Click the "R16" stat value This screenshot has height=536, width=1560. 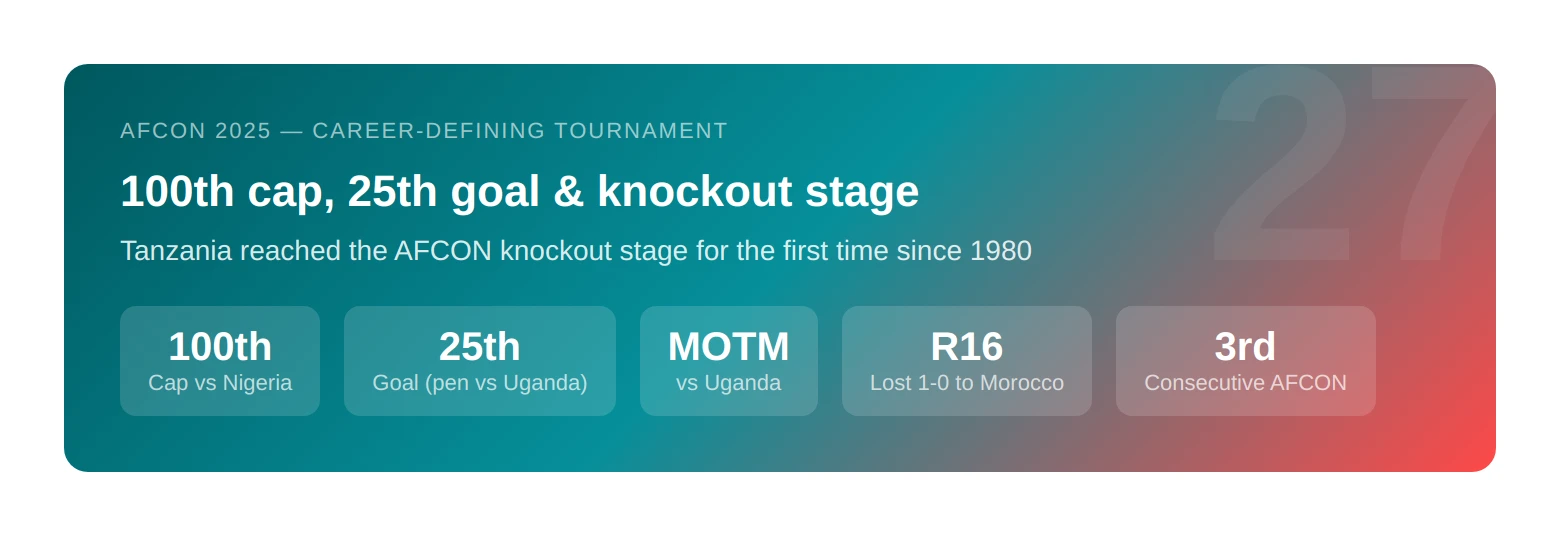click(967, 347)
